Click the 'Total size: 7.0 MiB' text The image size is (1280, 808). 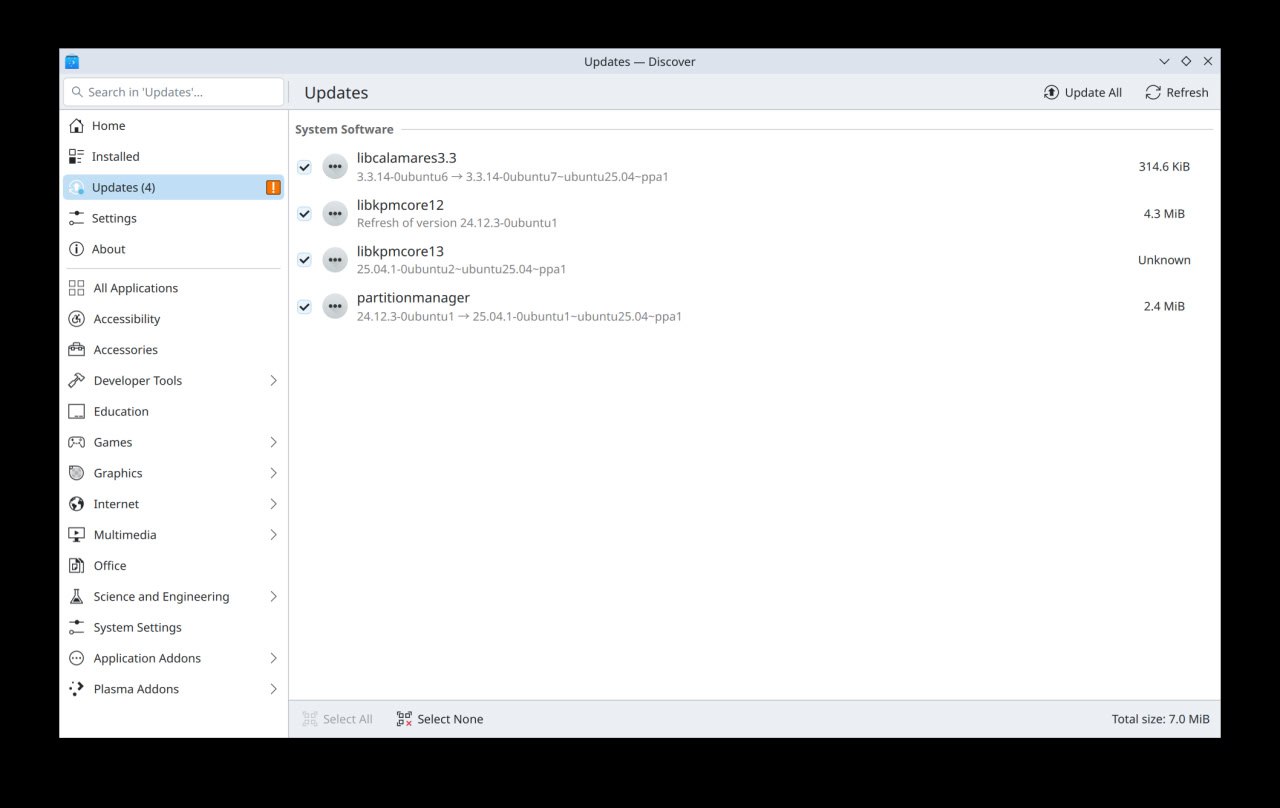click(x=1160, y=719)
